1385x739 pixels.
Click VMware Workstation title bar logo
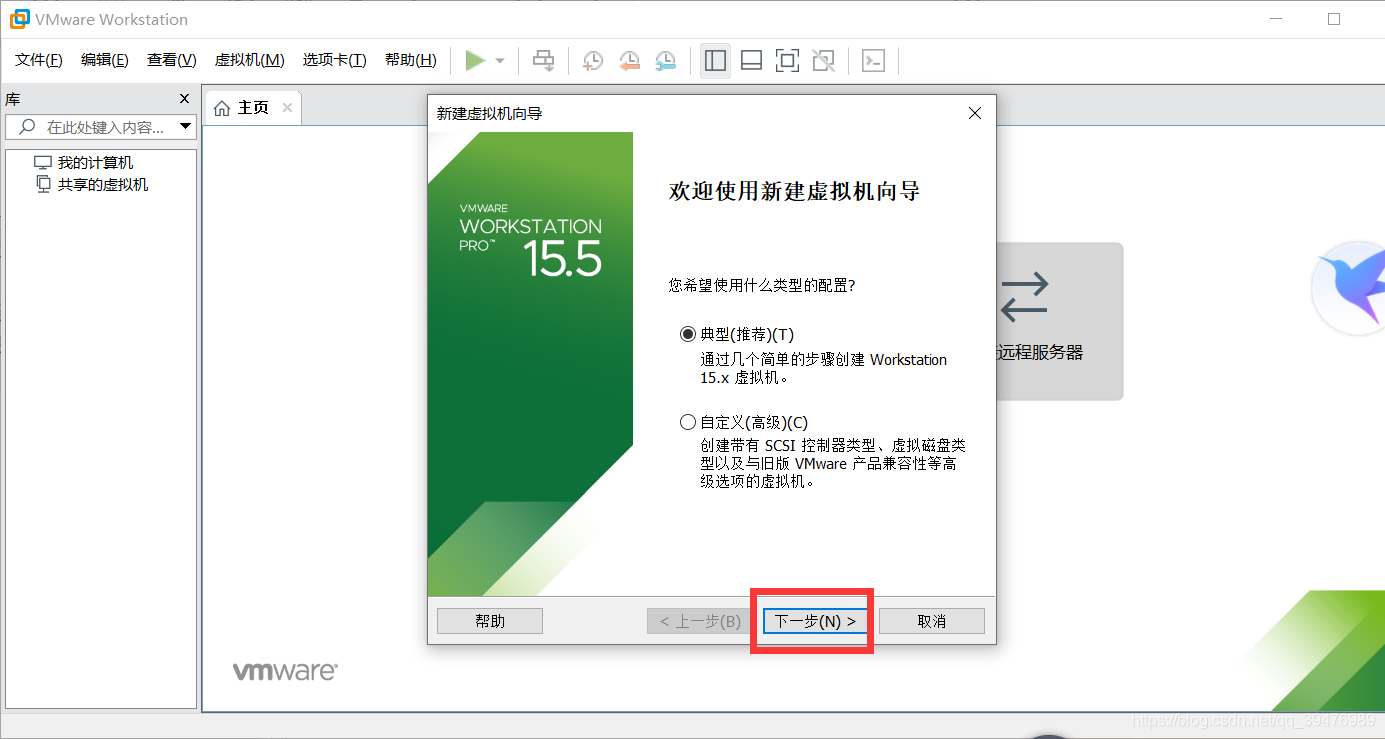[x=18, y=19]
